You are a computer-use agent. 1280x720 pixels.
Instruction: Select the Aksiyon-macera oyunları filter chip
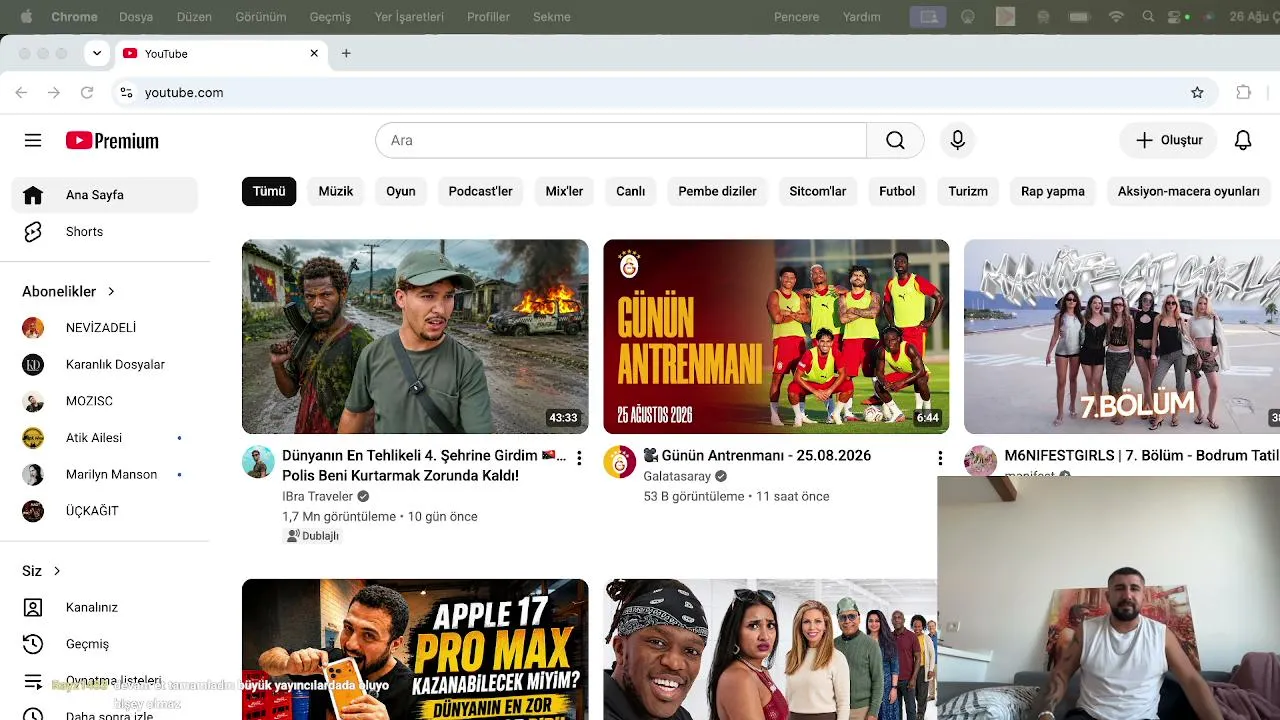[1189, 191]
